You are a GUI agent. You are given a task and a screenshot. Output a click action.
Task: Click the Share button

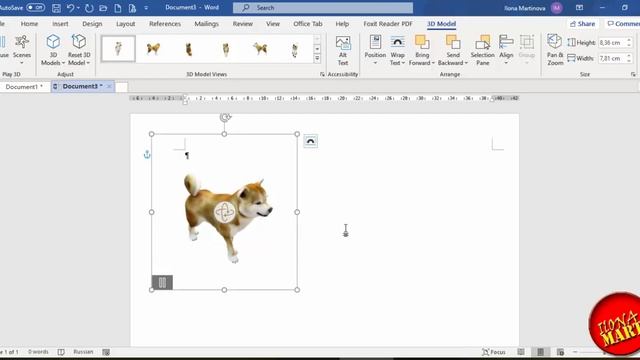click(582, 24)
